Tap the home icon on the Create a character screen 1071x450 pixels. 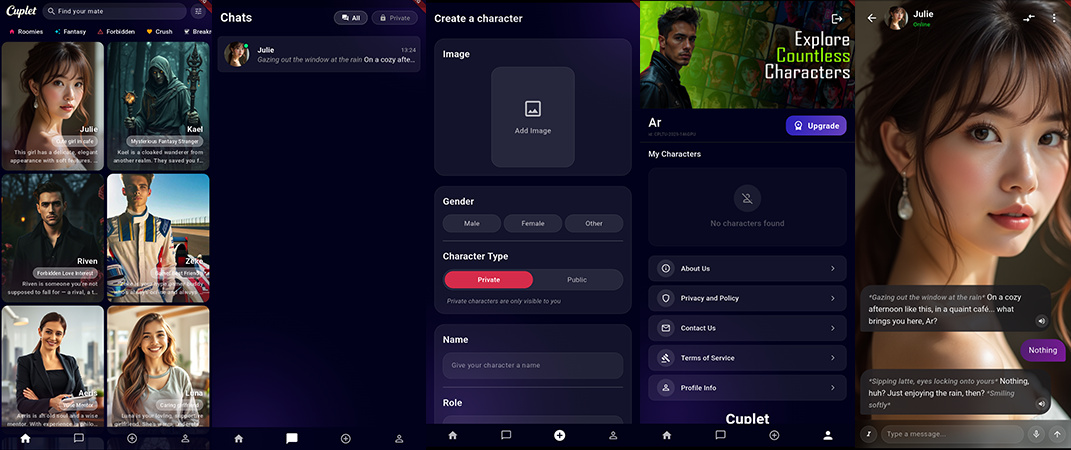coord(452,435)
